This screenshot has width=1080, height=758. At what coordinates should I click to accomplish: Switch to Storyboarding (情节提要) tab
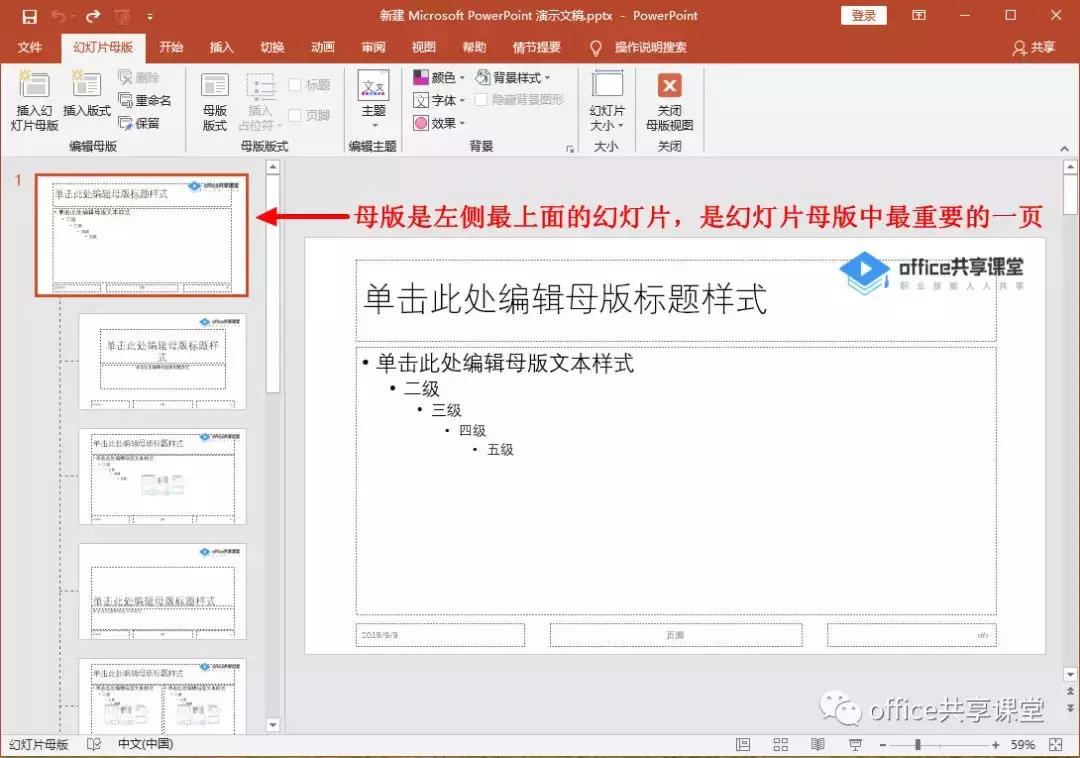[x=537, y=48]
